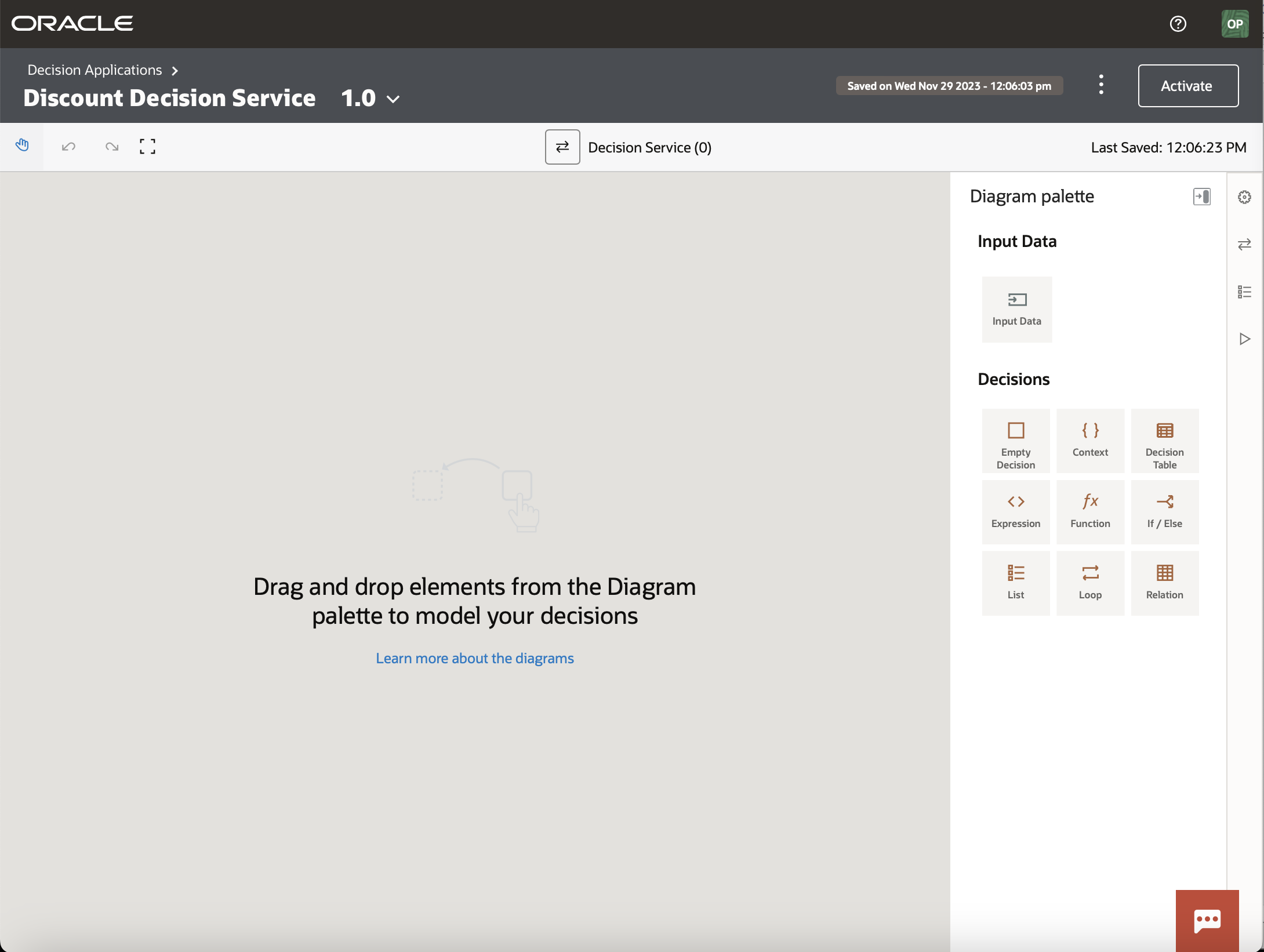
Task: Open the version 1.0 dropdown
Action: (x=393, y=99)
